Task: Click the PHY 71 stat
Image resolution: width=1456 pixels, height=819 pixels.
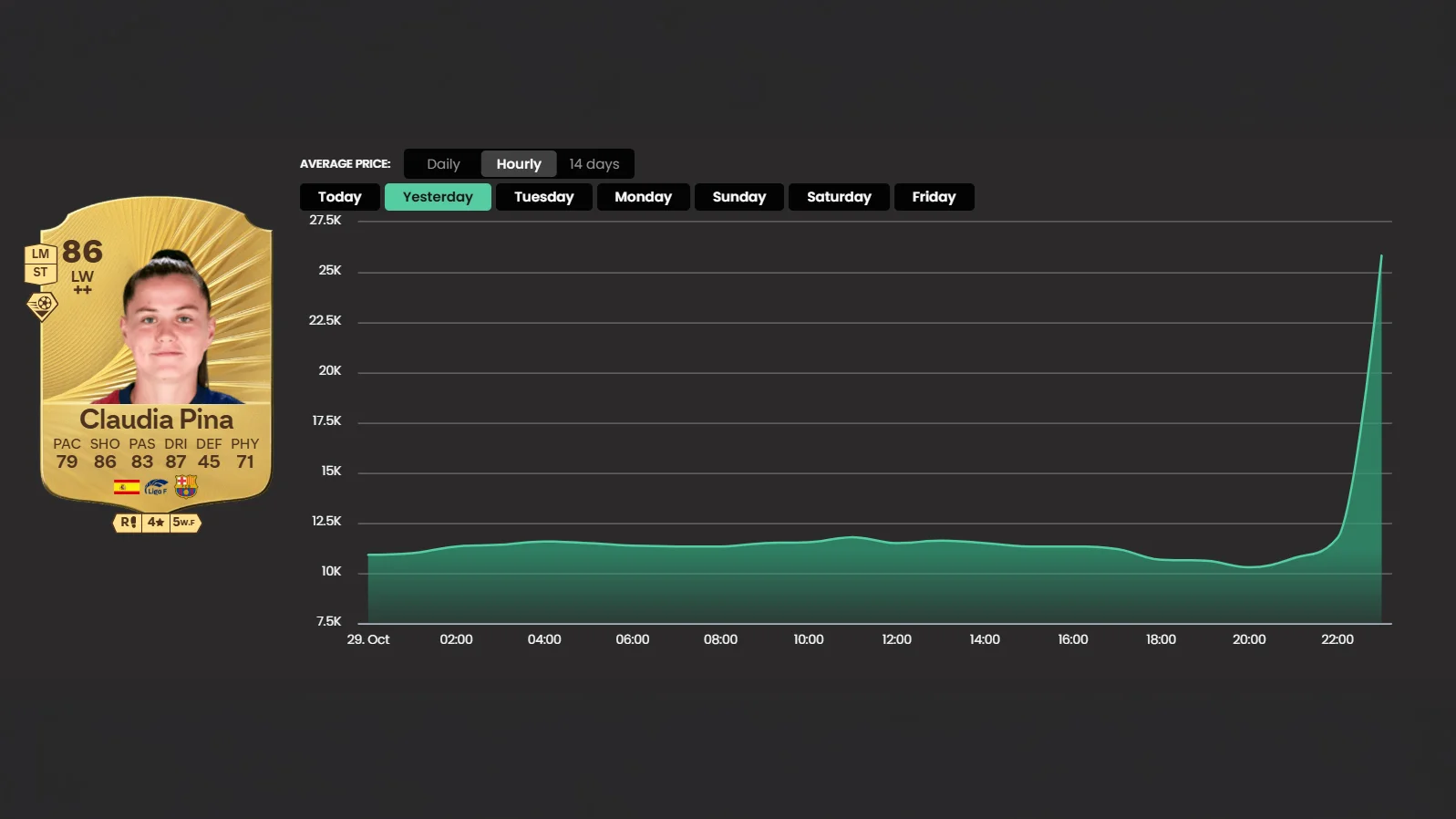Action: (245, 453)
